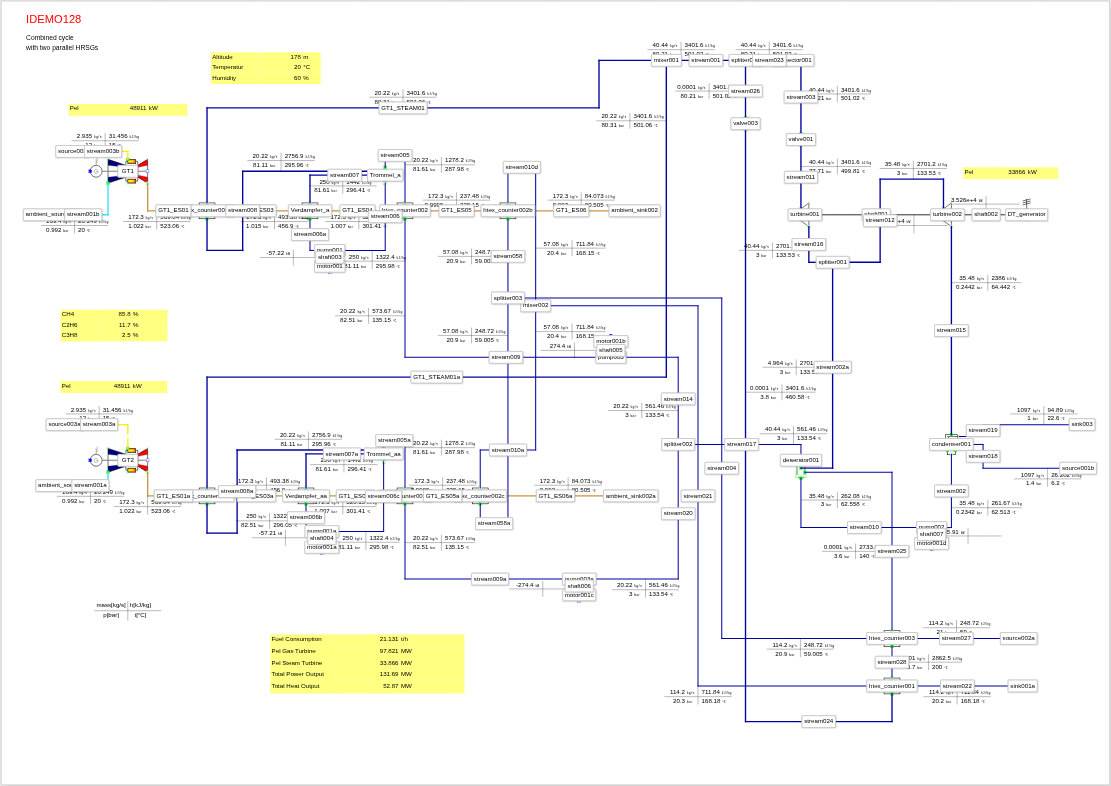The image size is (1111, 786).
Task: Click the generator circle attached to GT1
Action: (x=96, y=171)
